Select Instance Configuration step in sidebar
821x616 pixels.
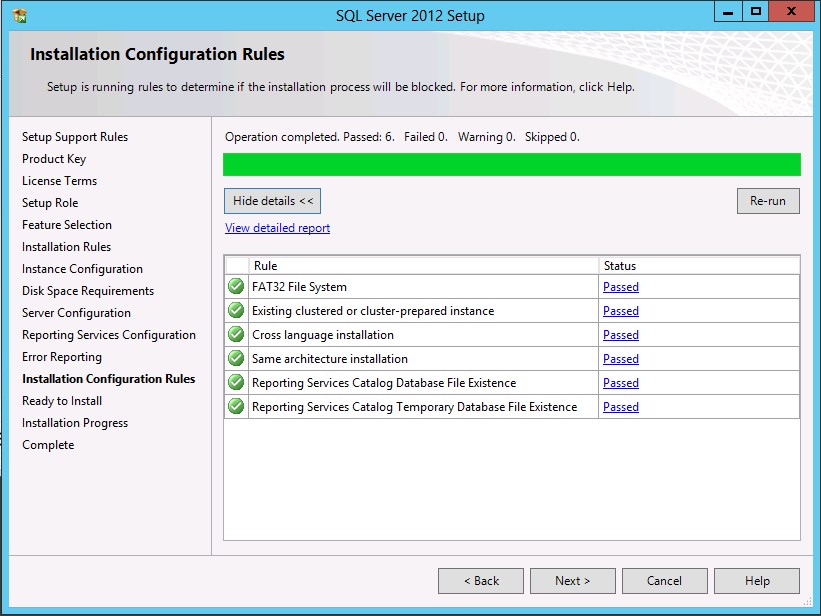[82, 269]
